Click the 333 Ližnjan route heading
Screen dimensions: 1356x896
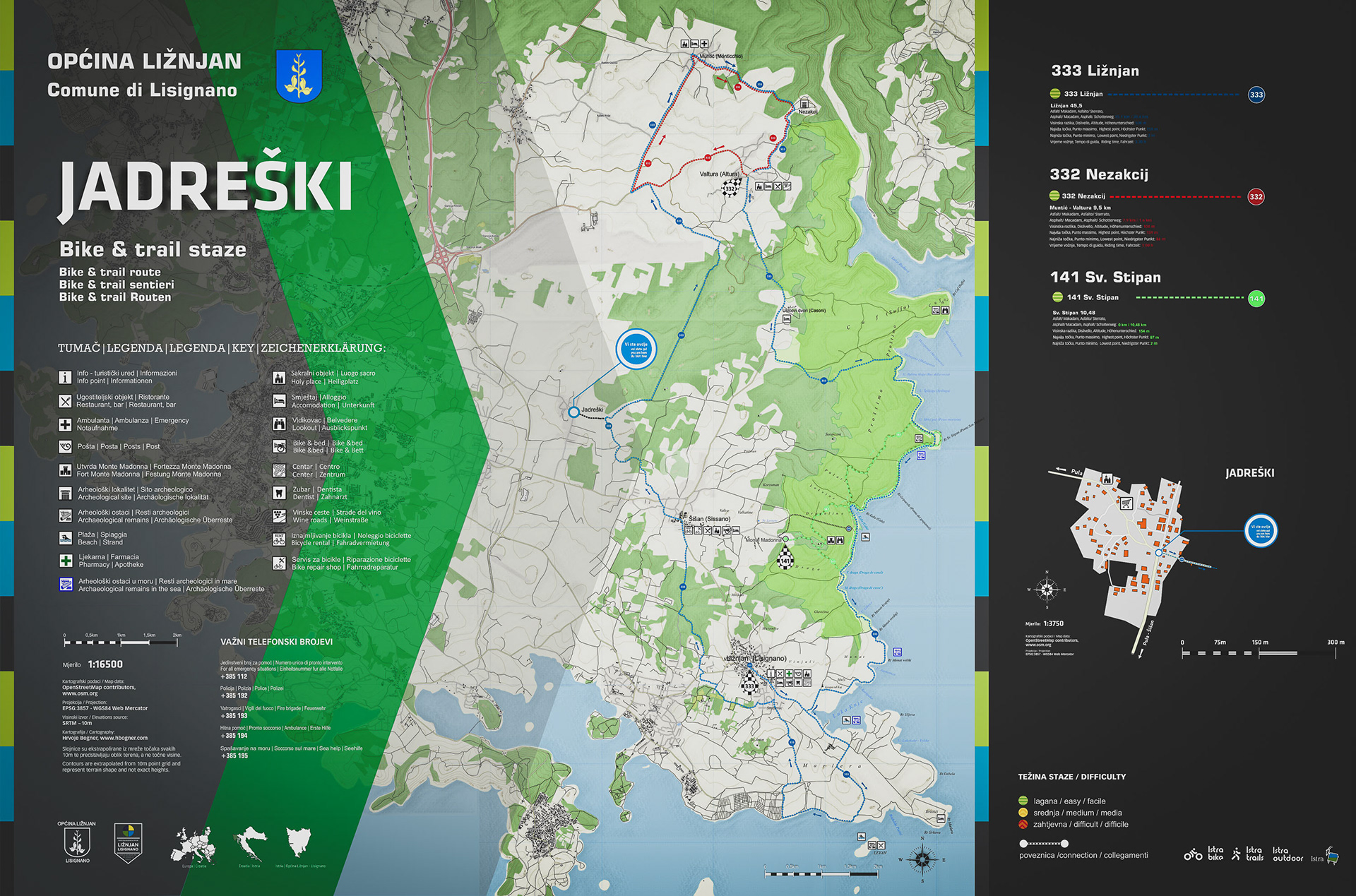coord(1095,71)
